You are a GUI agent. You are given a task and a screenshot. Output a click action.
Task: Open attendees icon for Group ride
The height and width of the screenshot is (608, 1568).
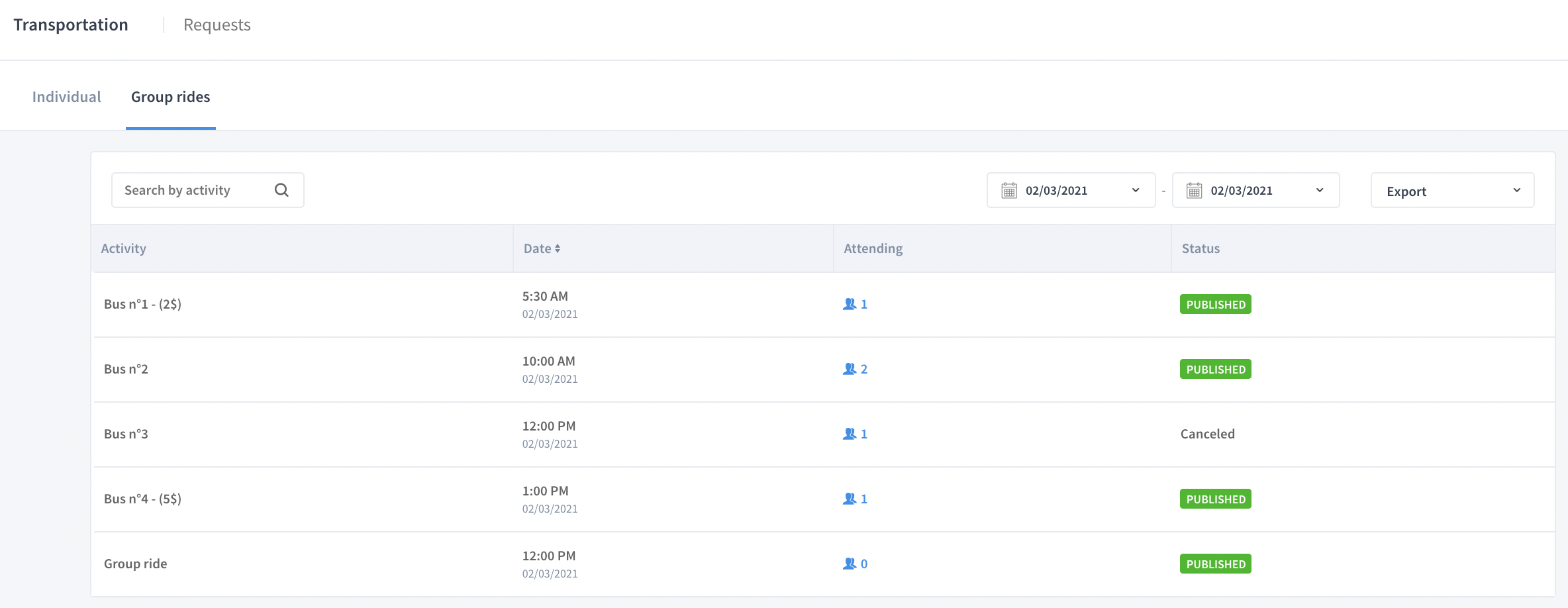850,564
